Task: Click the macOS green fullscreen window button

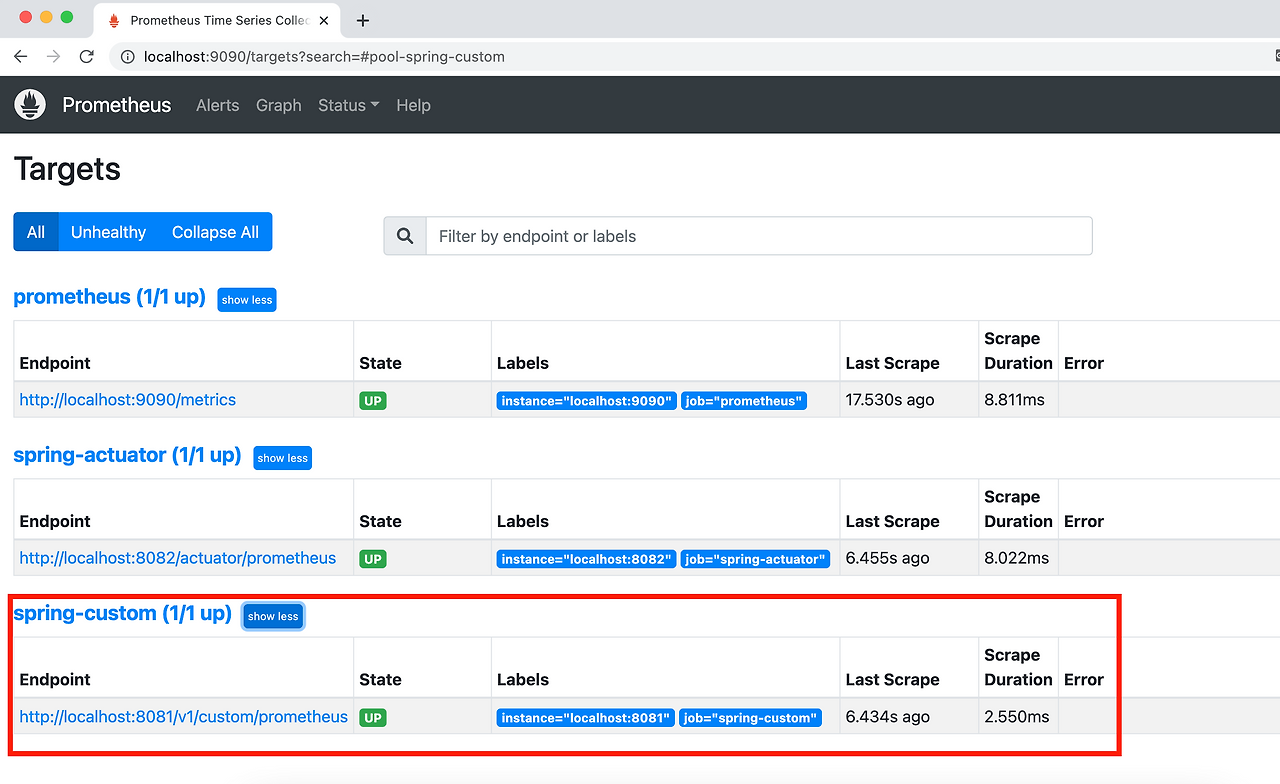Action: (67, 17)
